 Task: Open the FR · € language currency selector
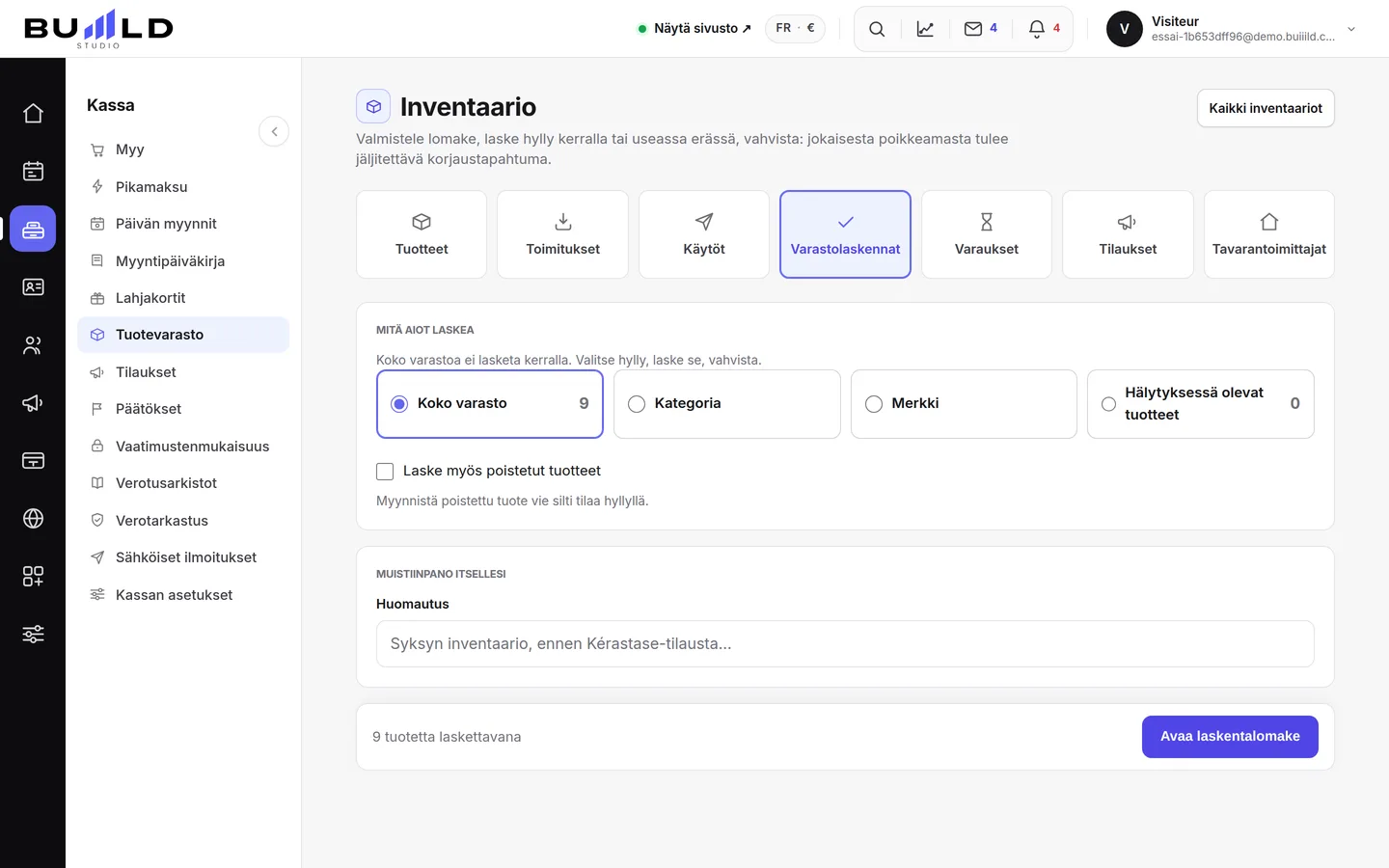795,28
